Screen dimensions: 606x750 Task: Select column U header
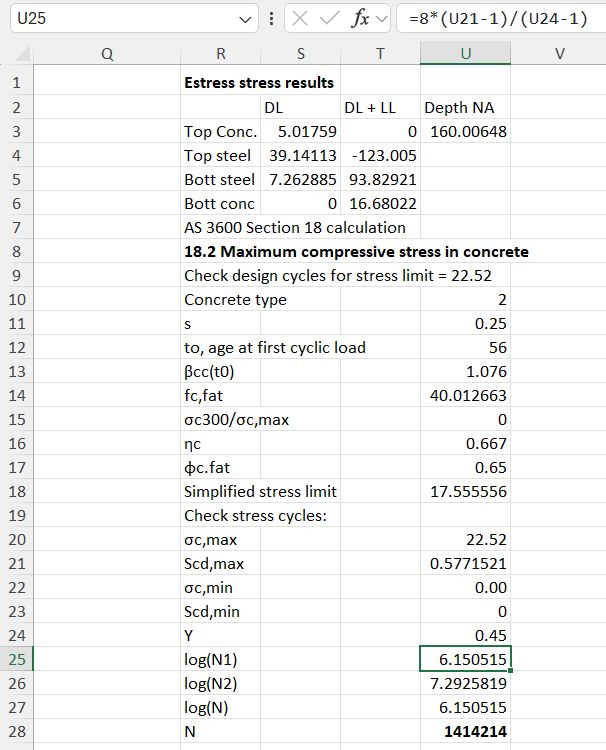click(x=465, y=55)
